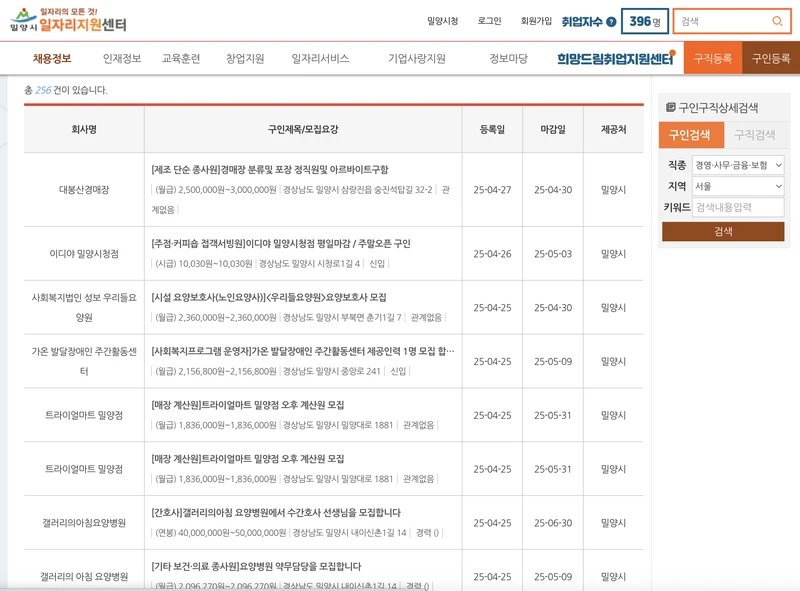
Task: Open the 지역 dropdown showing 서울
Action: pos(738,186)
